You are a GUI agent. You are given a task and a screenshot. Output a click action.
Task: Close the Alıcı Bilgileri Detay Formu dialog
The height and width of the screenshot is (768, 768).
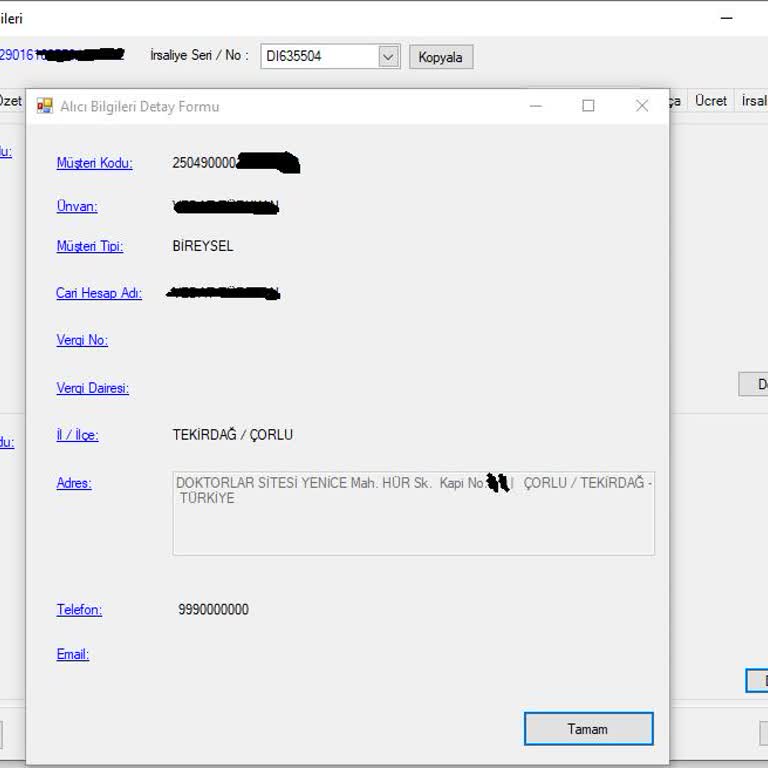point(642,106)
